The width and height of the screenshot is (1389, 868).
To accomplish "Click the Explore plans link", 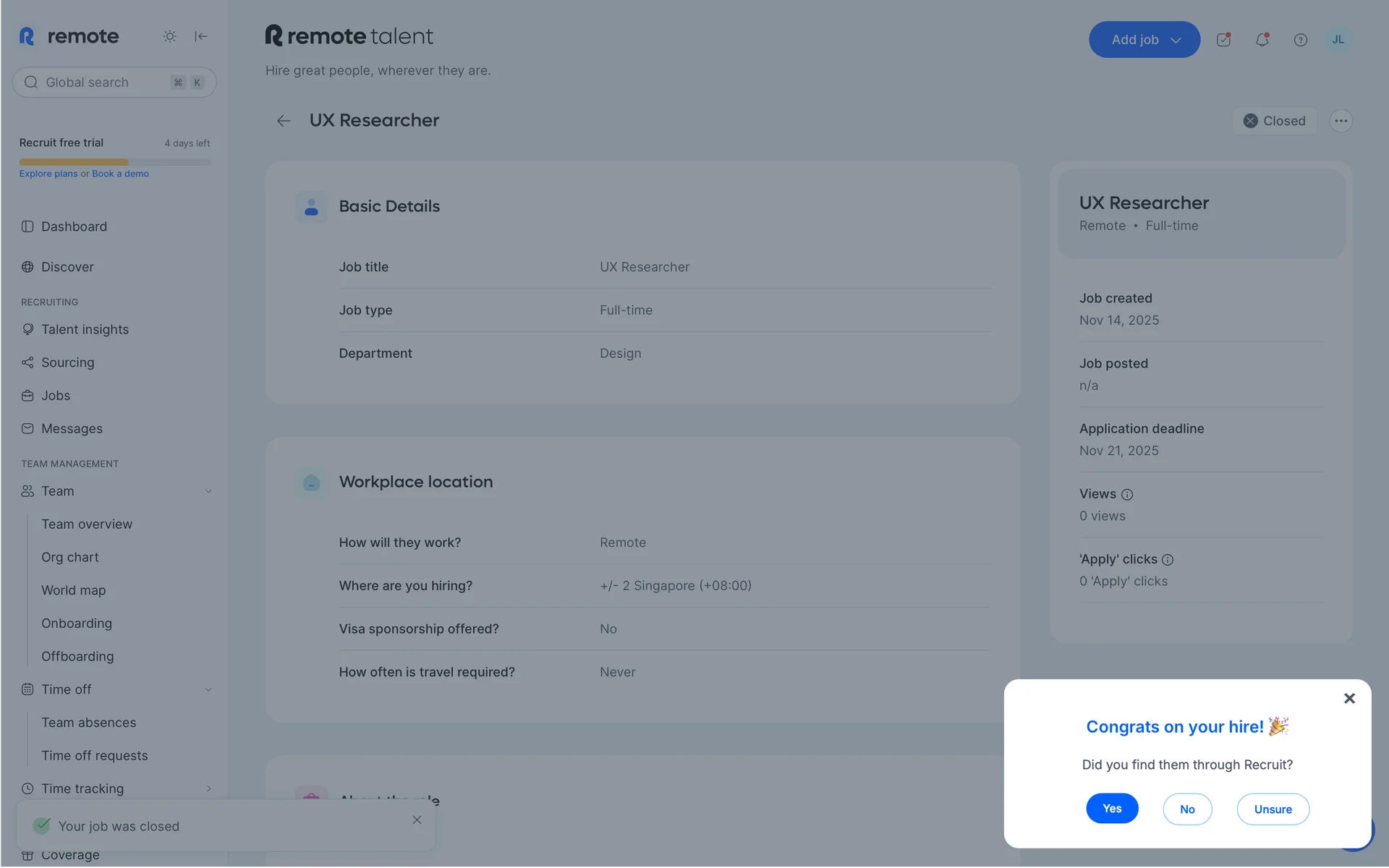I will pos(48,174).
